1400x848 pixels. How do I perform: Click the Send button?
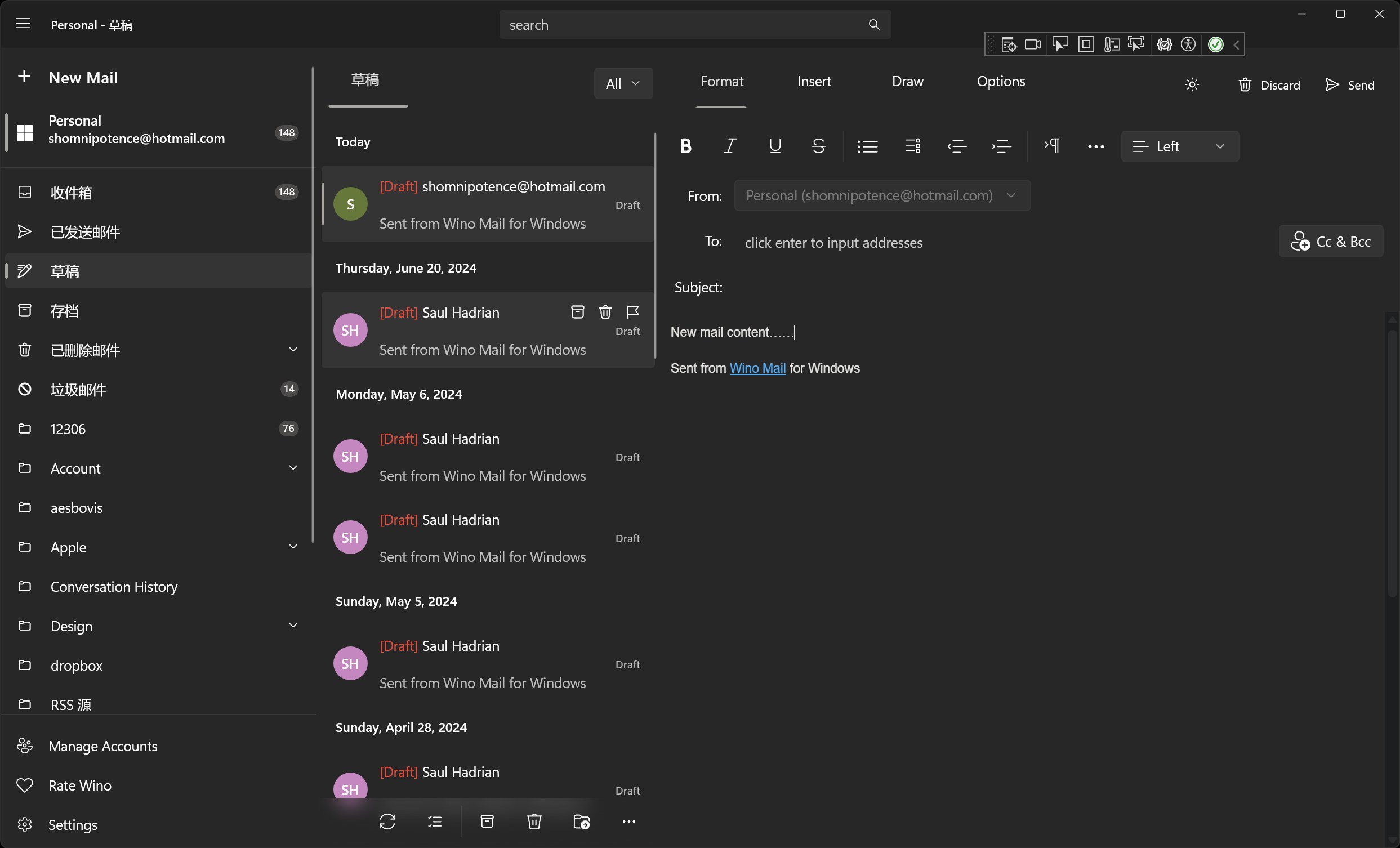[x=1349, y=84]
